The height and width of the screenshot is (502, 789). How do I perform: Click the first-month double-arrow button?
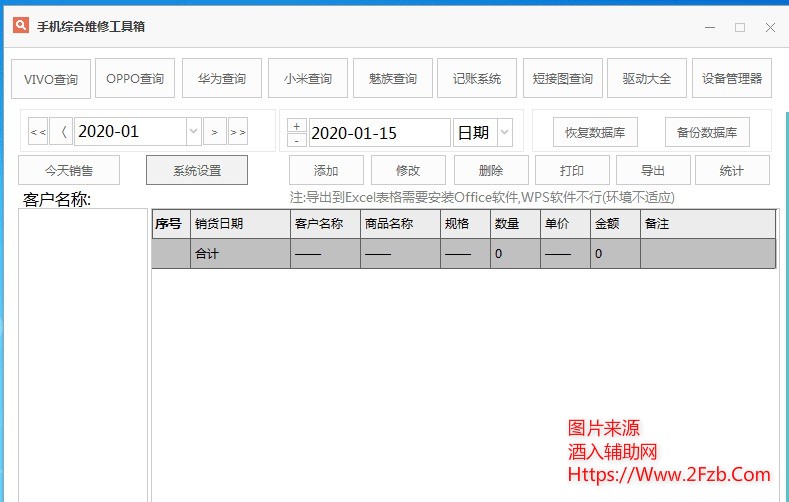click(38, 132)
